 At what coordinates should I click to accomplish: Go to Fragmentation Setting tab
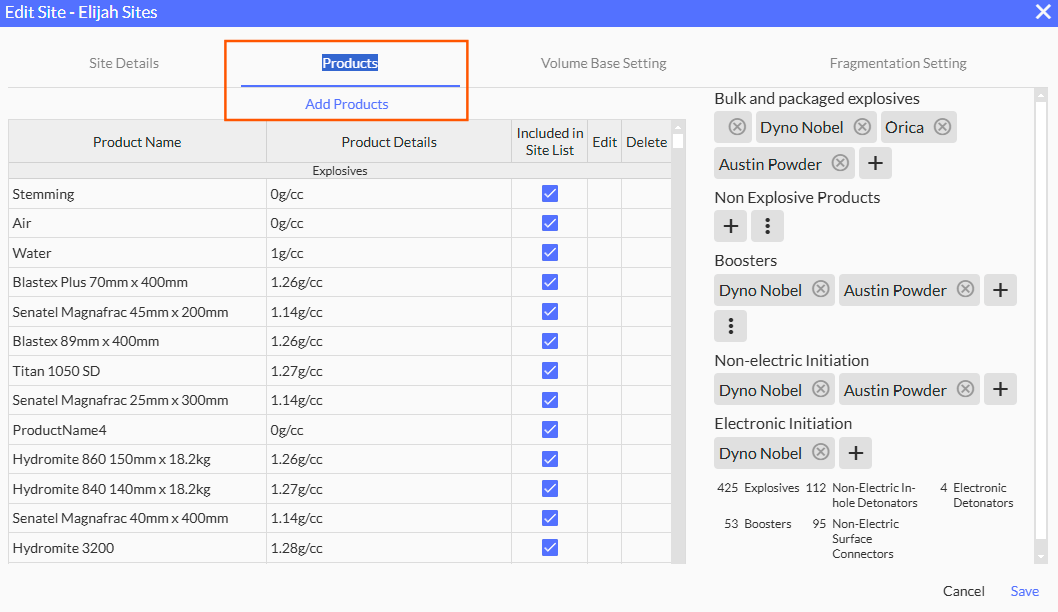pyautogui.click(x=897, y=63)
